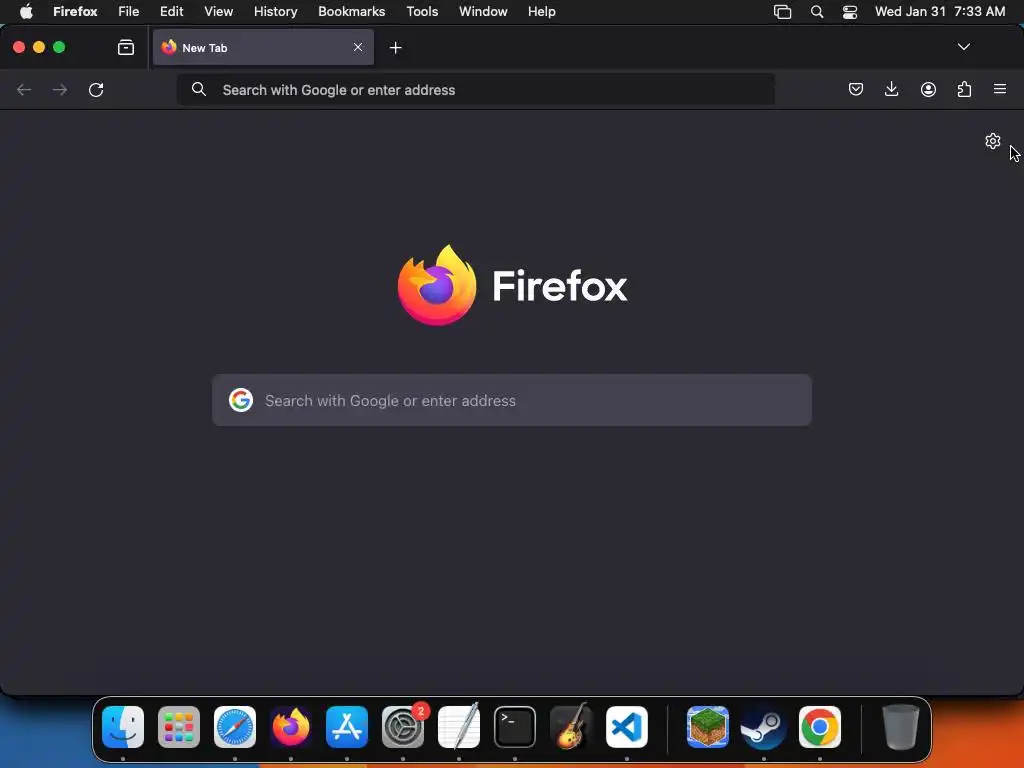Open the Extensions puzzle-piece menu
The width and height of the screenshot is (1024, 768).
[964, 89]
